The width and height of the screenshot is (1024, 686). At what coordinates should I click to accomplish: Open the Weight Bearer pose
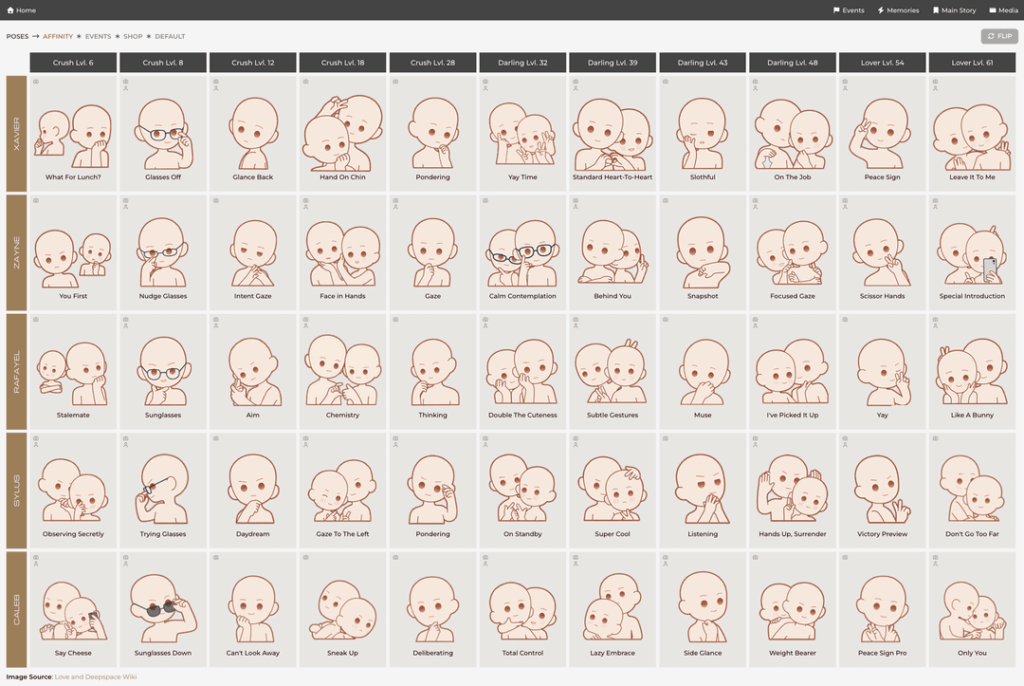[x=792, y=609]
